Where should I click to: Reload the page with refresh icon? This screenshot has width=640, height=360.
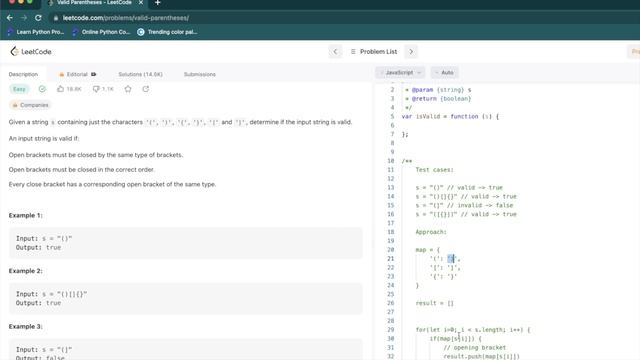point(38,18)
